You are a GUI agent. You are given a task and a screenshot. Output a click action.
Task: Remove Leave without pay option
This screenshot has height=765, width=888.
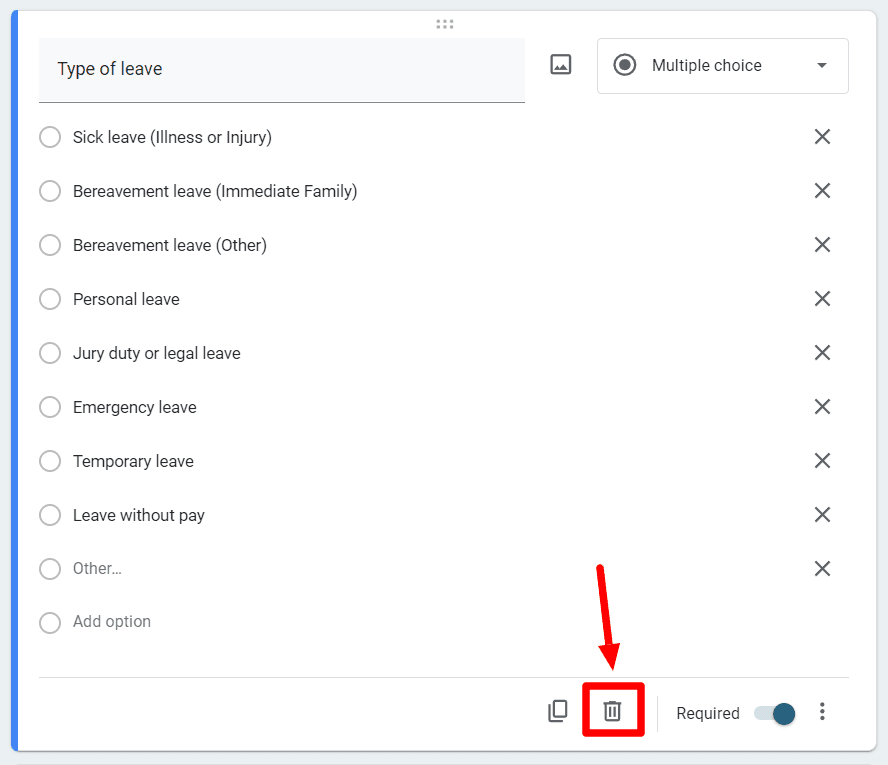pos(822,515)
